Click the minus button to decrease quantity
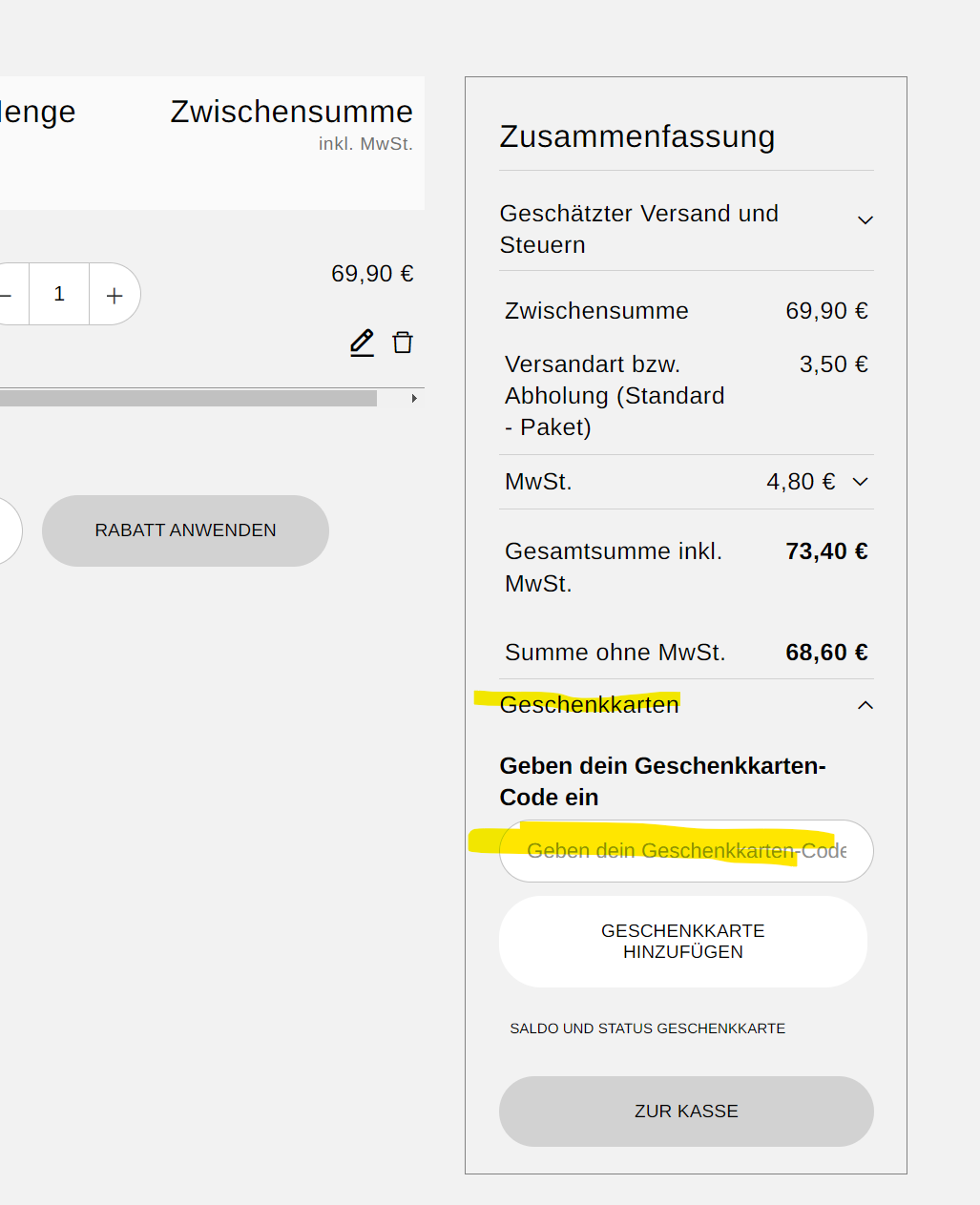 point(8,295)
